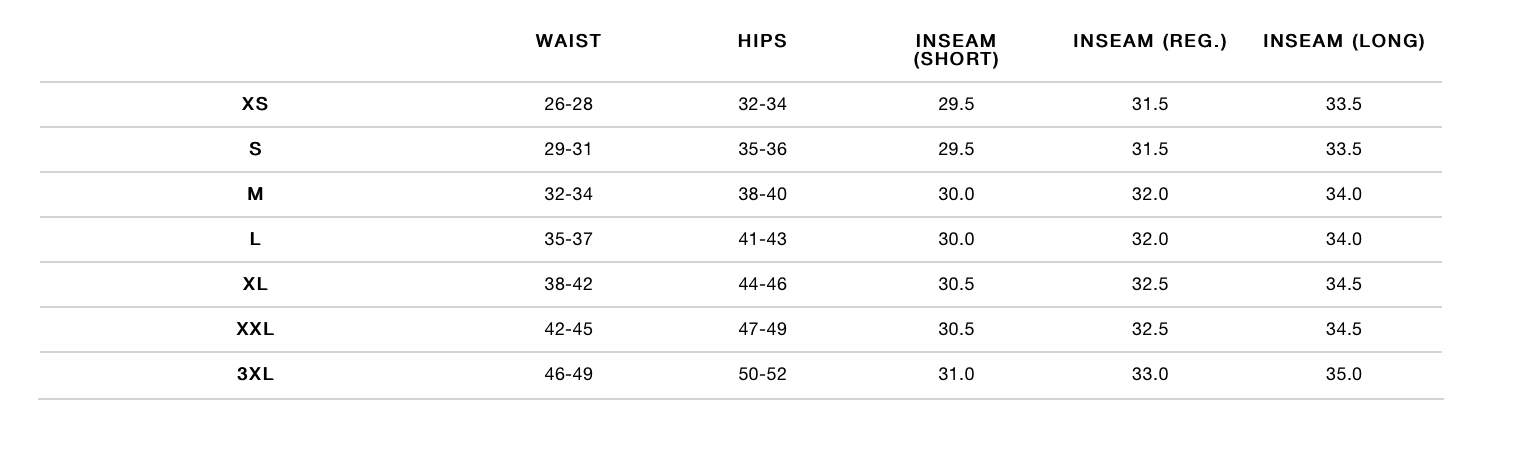Click the M size row label
The height and width of the screenshot is (460, 1516).
[255, 194]
